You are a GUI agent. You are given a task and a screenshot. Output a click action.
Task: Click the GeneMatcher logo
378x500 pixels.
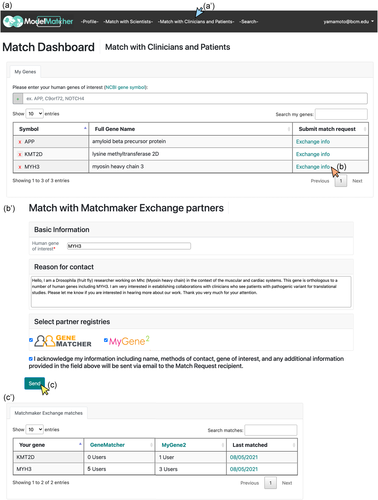pyautogui.click(x=63, y=341)
